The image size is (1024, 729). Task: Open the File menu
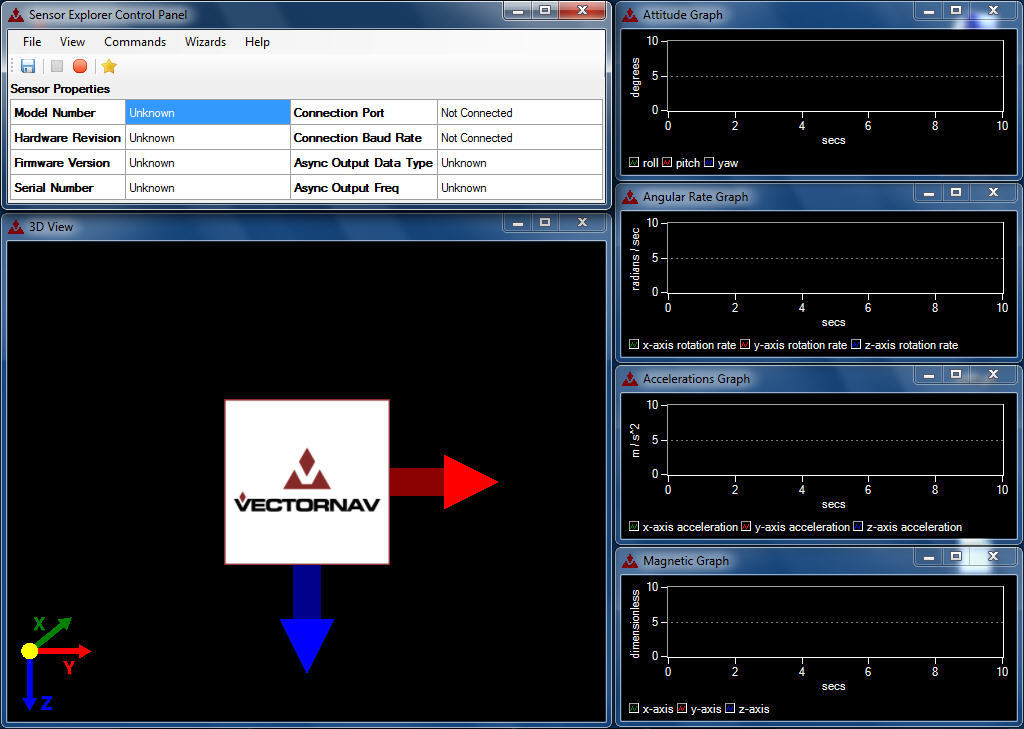click(x=32, y=42)
